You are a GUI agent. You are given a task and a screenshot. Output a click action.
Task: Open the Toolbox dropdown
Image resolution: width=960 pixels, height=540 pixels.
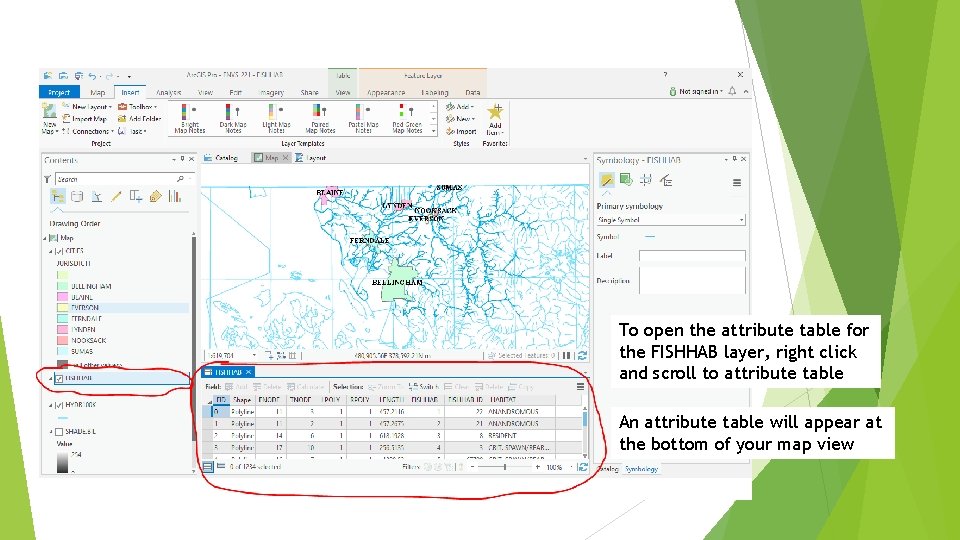tap(156, 107)
